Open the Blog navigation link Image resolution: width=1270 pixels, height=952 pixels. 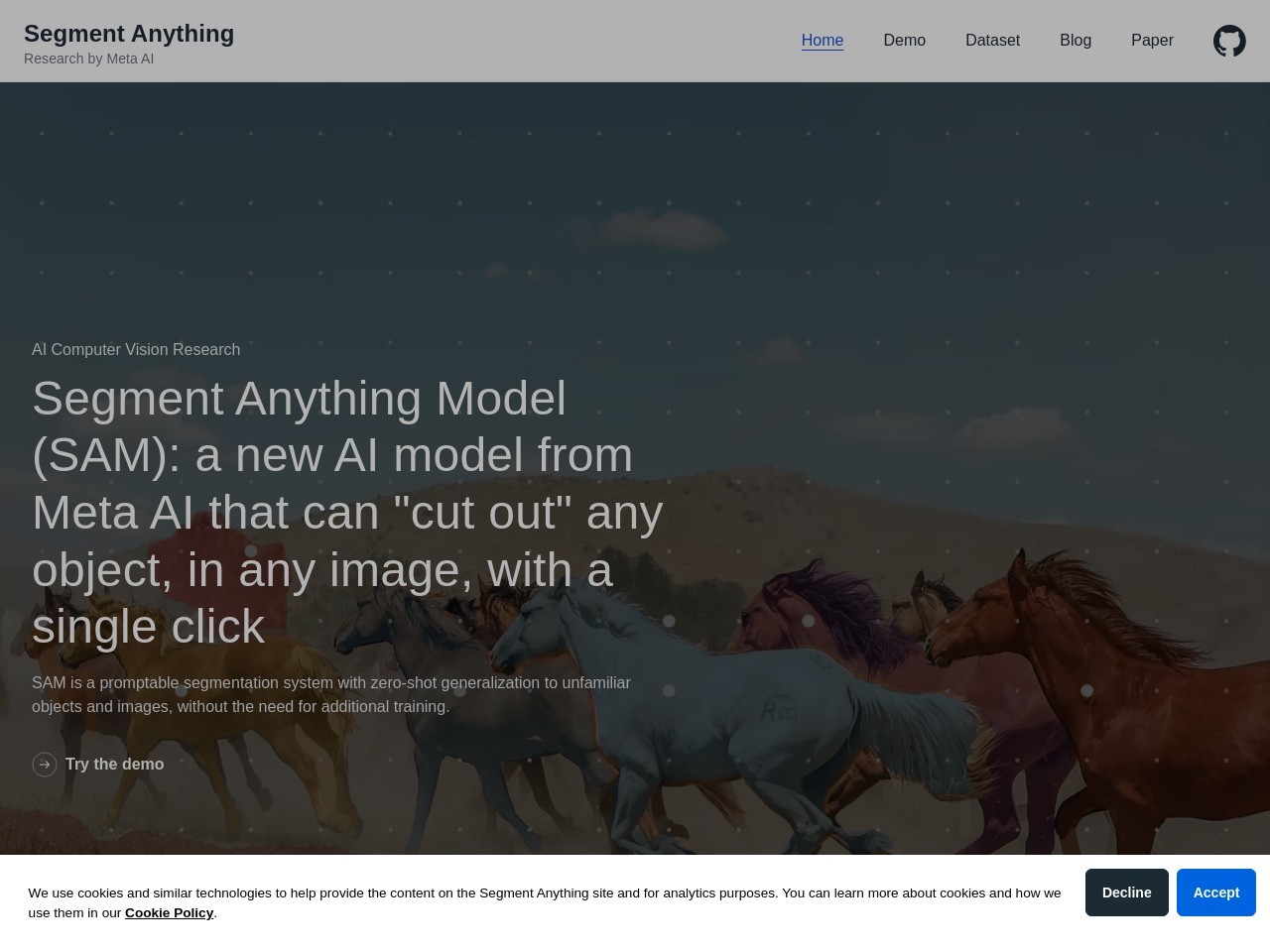click(1075, 41)
